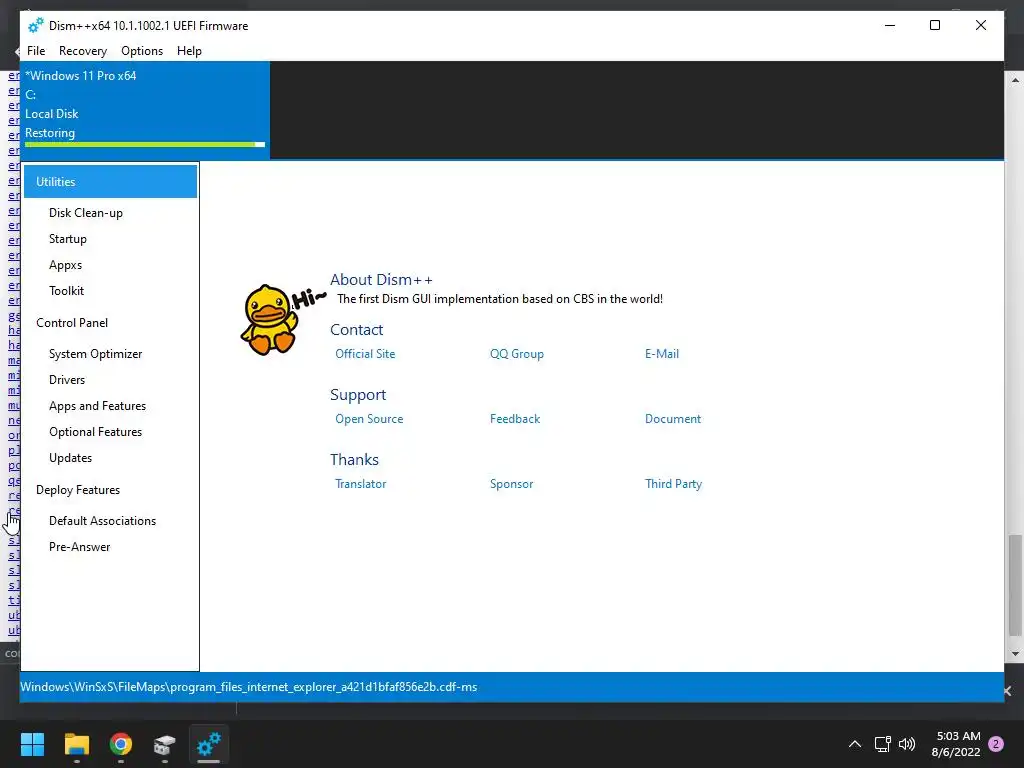Open the File menu
This screenshot has height=768, width=1024.
(x=36, y=51)
